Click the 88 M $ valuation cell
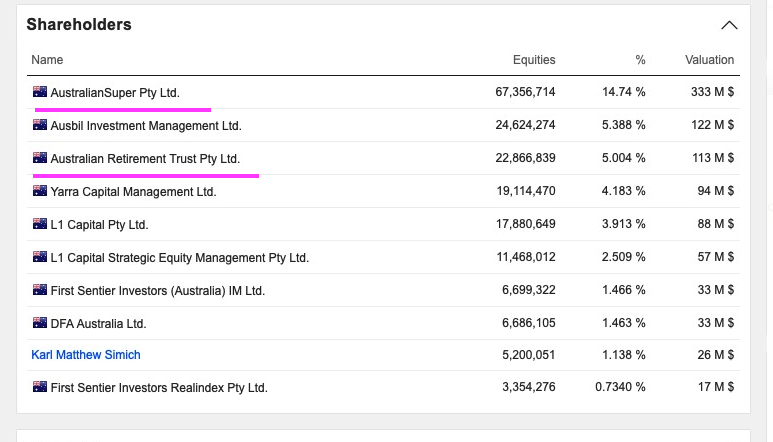 pyautogui.click(x=715, y=224)
